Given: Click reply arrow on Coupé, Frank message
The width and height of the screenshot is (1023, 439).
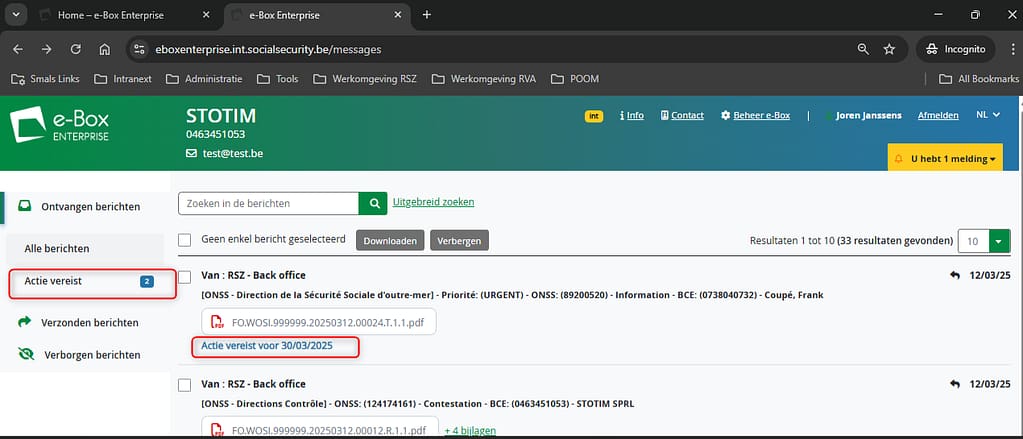Looking at the screenshot, I should (955, 276).
